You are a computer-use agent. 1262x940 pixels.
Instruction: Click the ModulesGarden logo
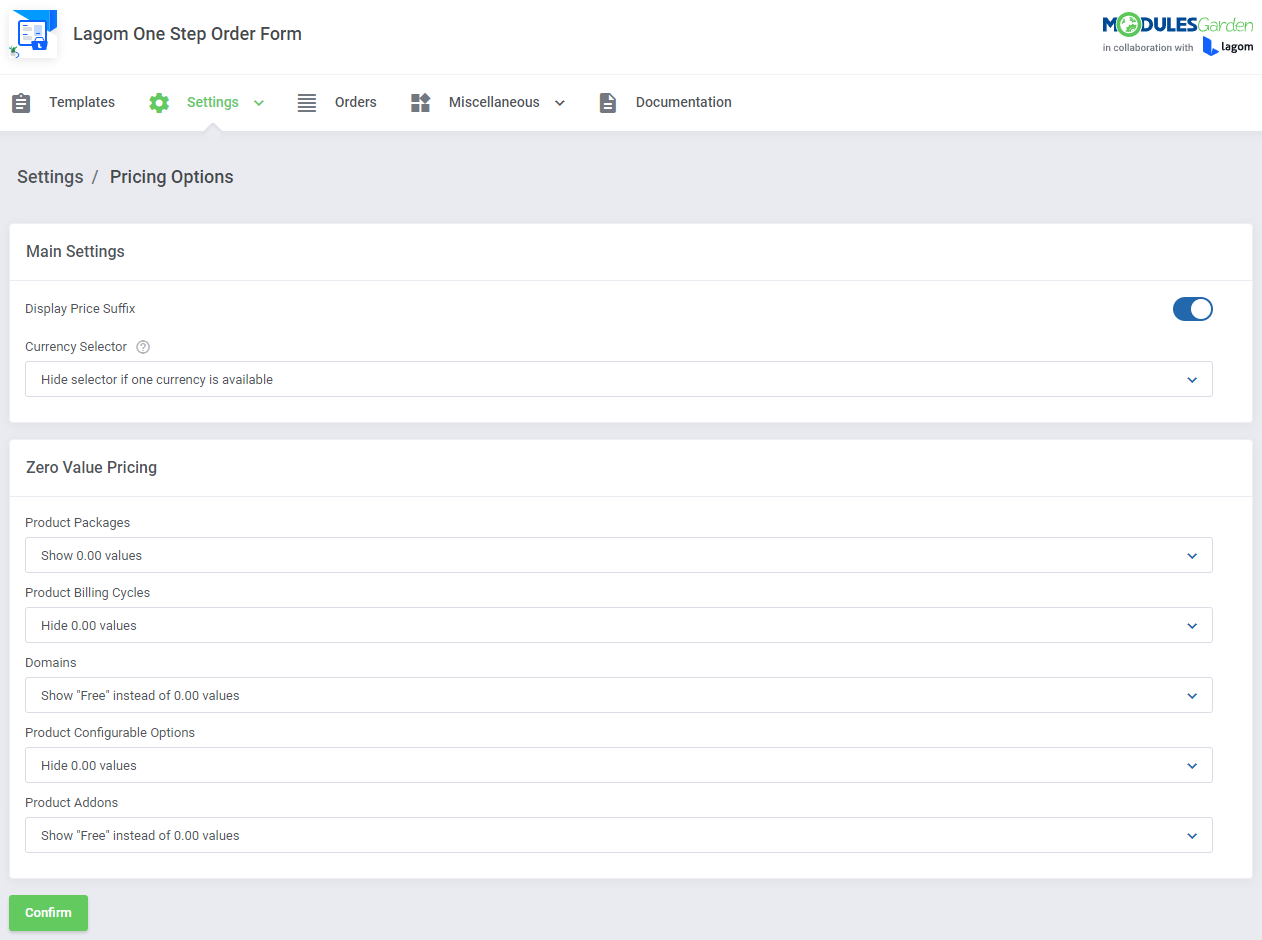coord(1178,24)
